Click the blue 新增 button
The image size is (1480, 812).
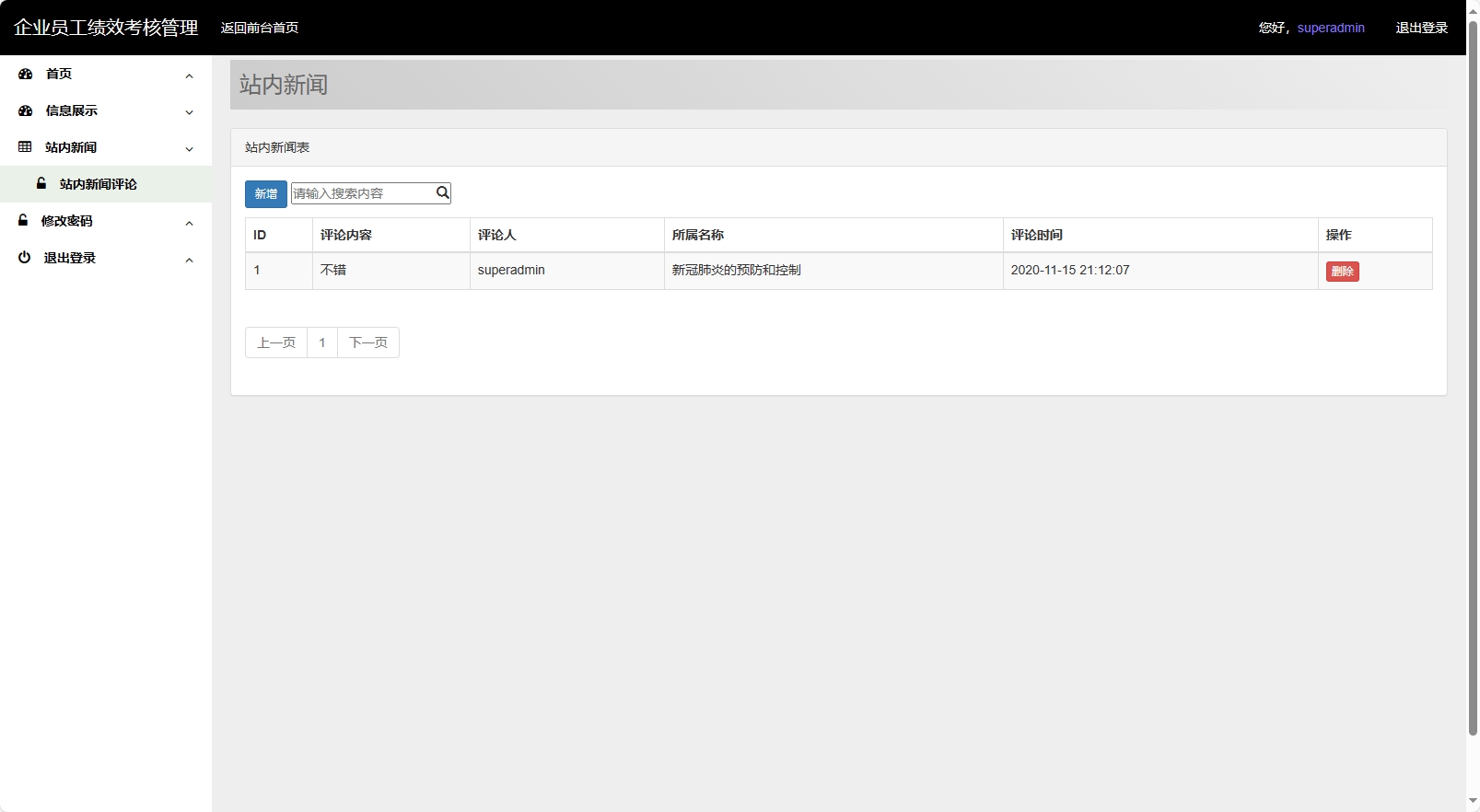tap(266, 193)
